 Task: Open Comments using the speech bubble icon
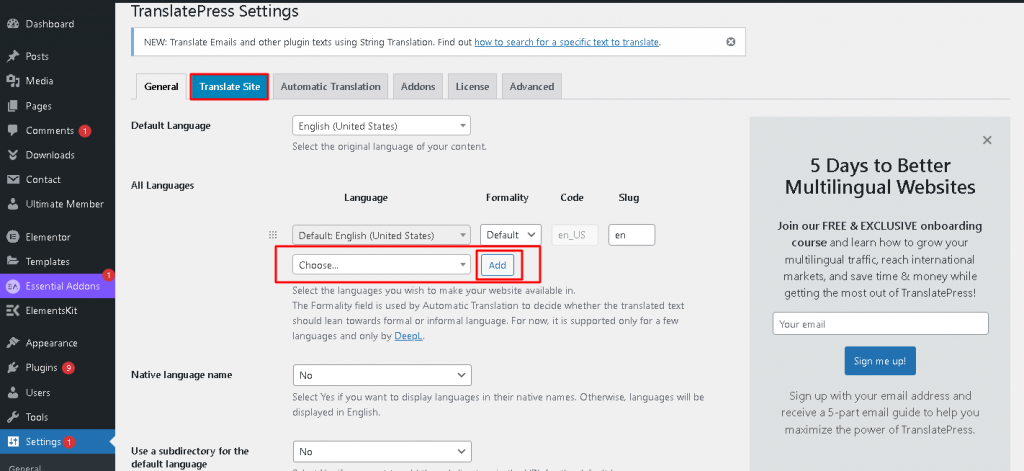12,130
